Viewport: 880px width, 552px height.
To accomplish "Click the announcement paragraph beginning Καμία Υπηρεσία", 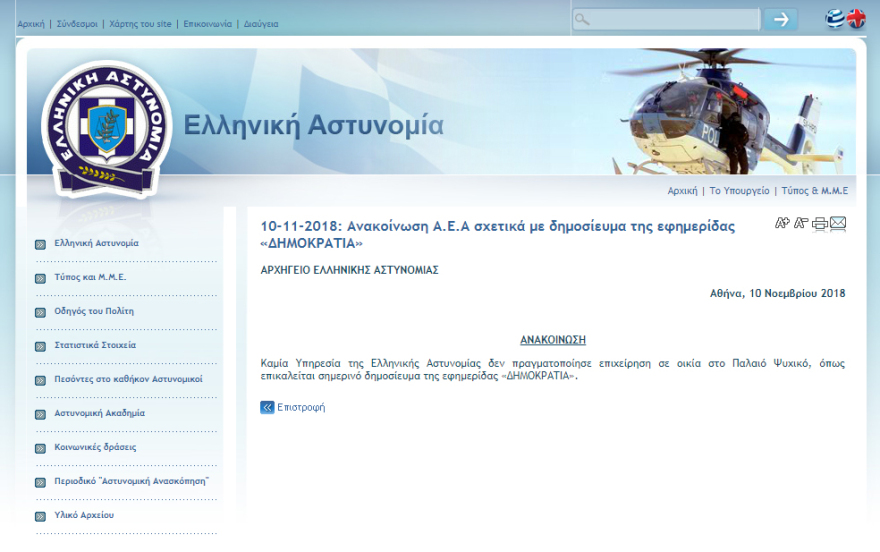I will coord(553,370).
